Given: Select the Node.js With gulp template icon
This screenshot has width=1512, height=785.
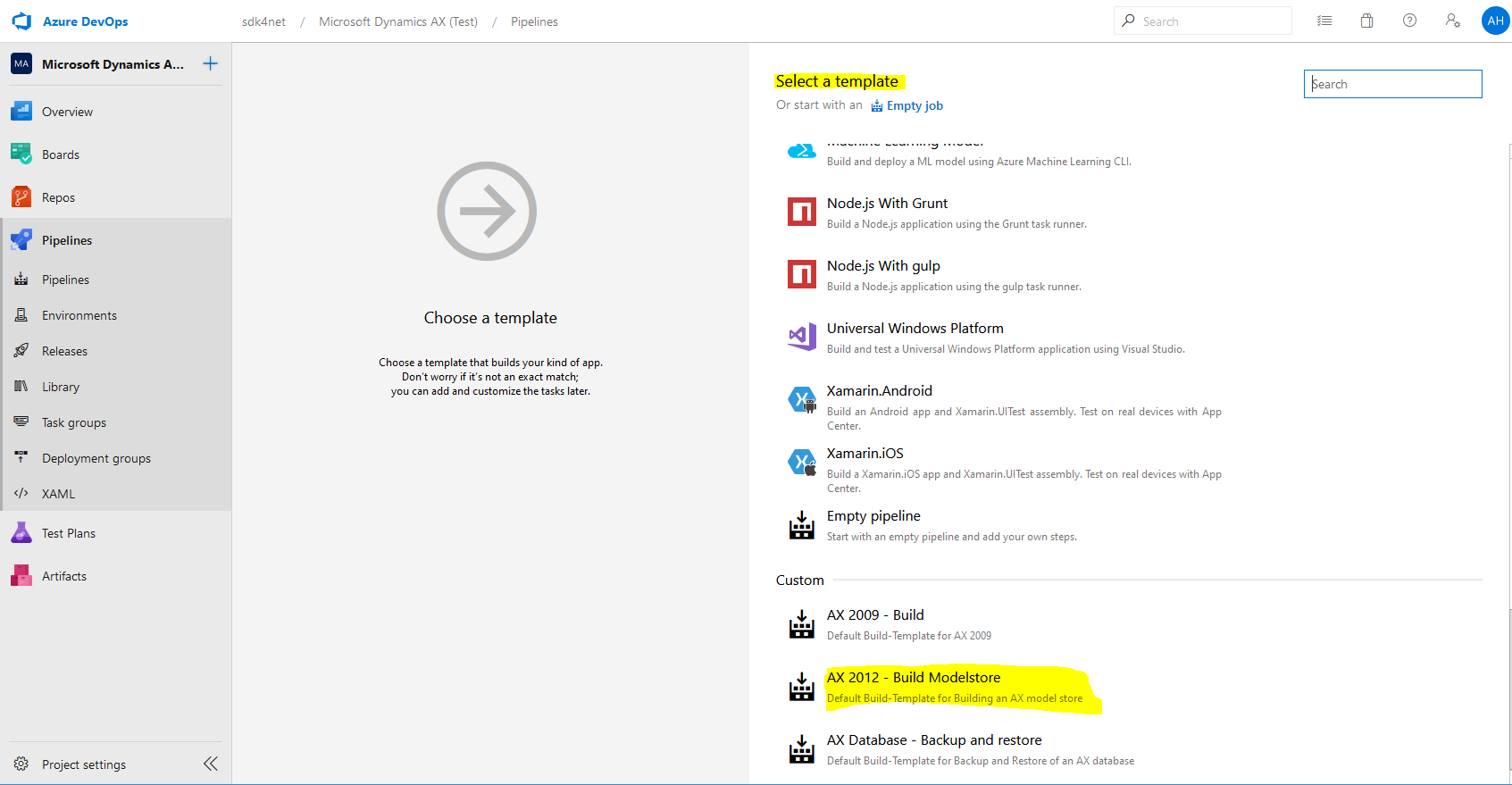Looking at the screenshot, I should tap(802, 274).
